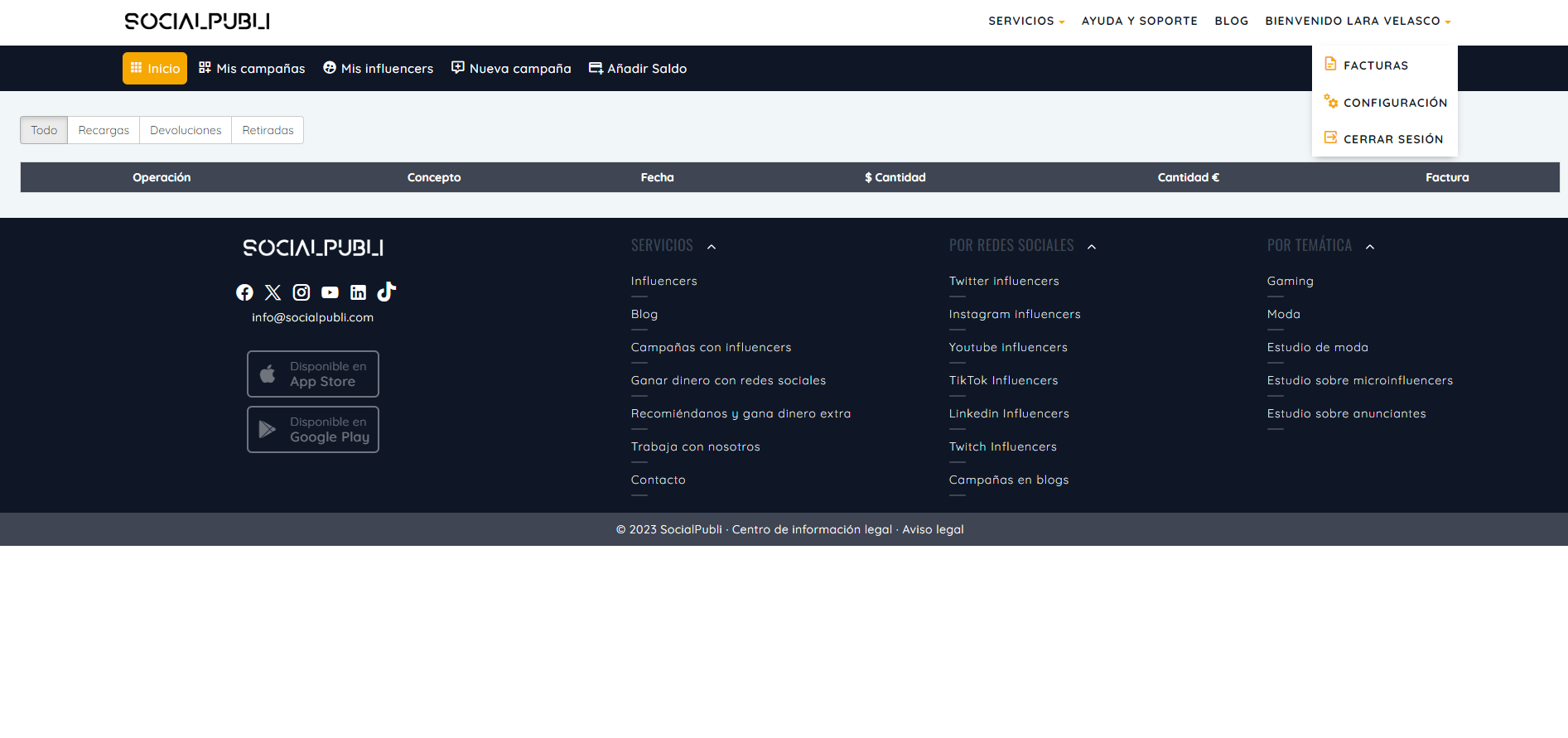
Task: Switch to the Todo filter tab
Action: pos(44,130)
